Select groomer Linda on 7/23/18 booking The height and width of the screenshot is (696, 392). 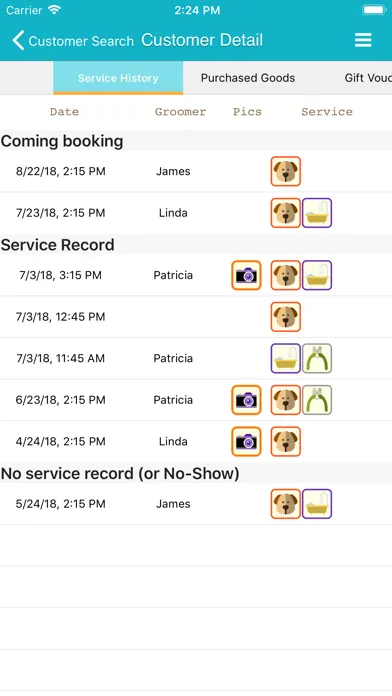click(173, 213)
